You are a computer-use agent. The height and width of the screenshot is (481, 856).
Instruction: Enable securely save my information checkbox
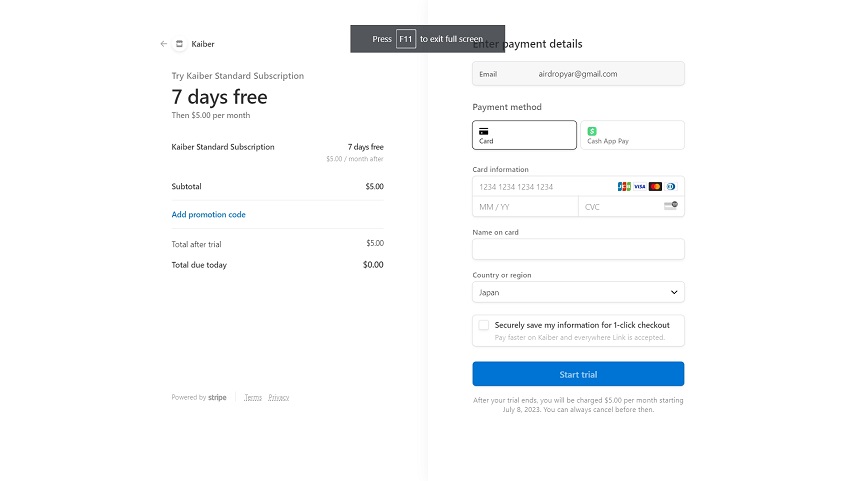[484, 325]
